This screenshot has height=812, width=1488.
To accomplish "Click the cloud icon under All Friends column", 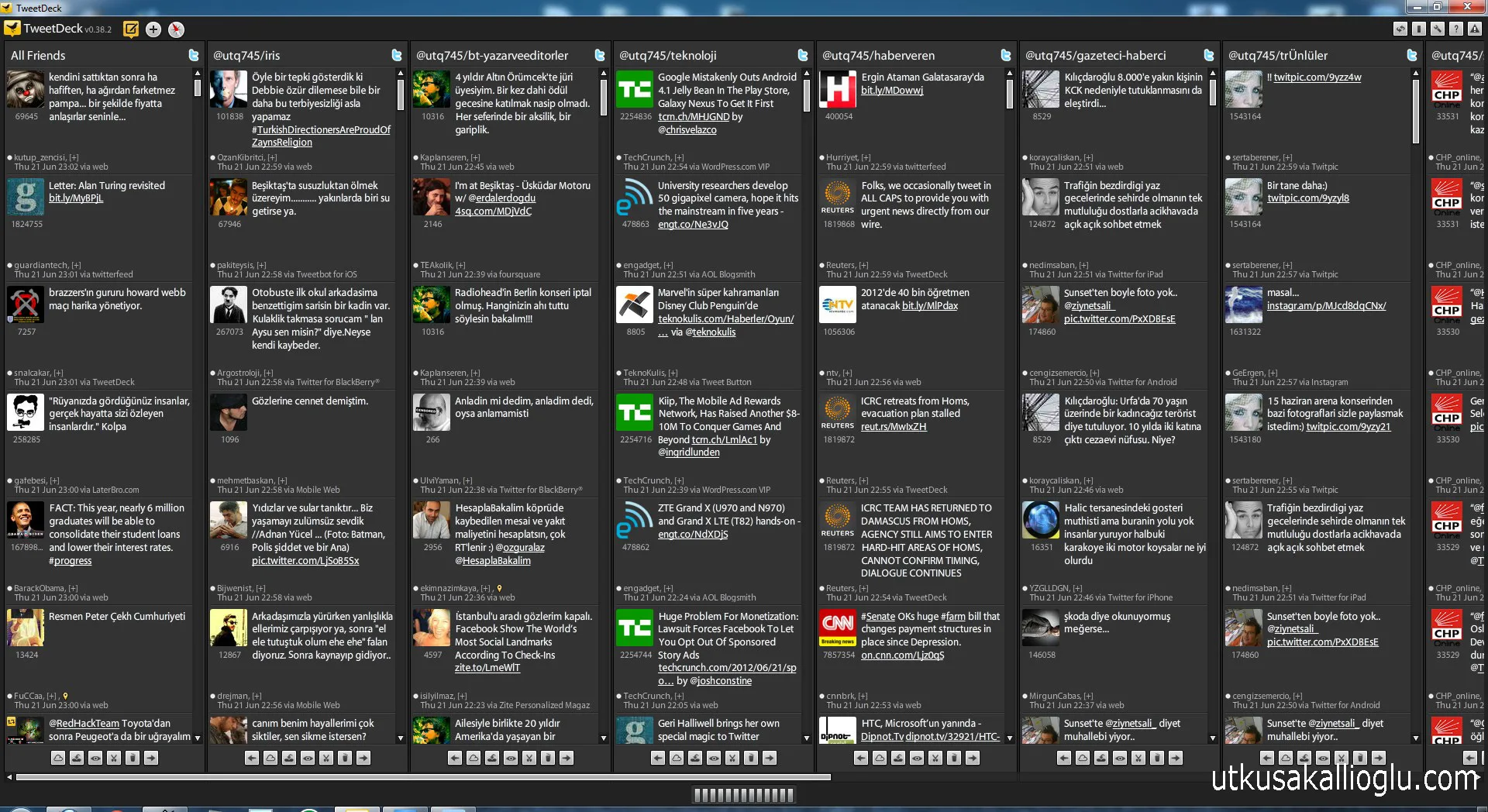I will (x=58, y=758).
